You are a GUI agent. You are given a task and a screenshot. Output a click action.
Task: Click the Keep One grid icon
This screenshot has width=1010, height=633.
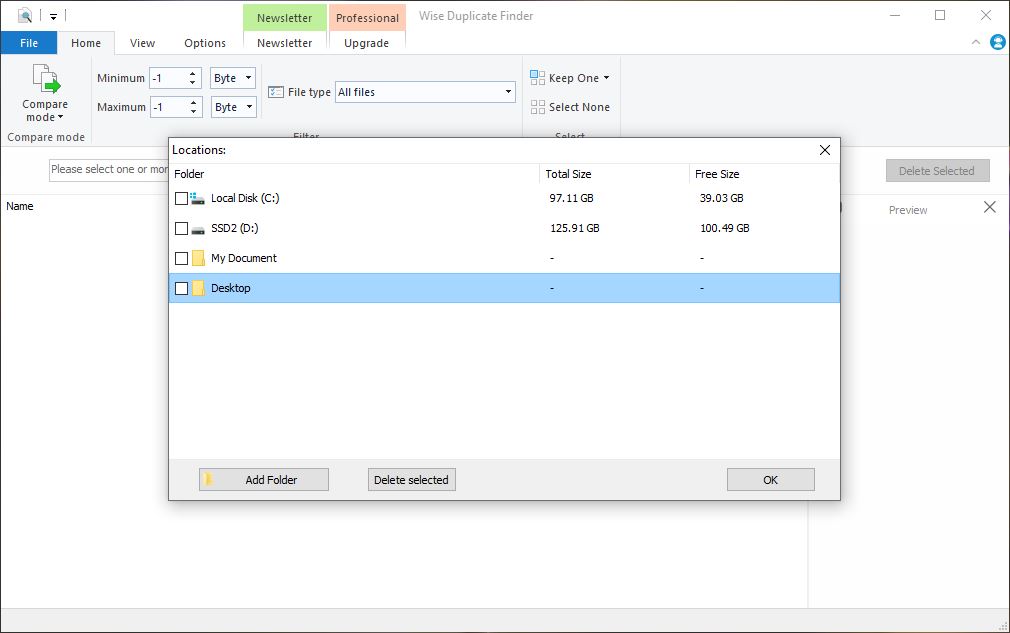pyautogui.click(x=537, y=78)
